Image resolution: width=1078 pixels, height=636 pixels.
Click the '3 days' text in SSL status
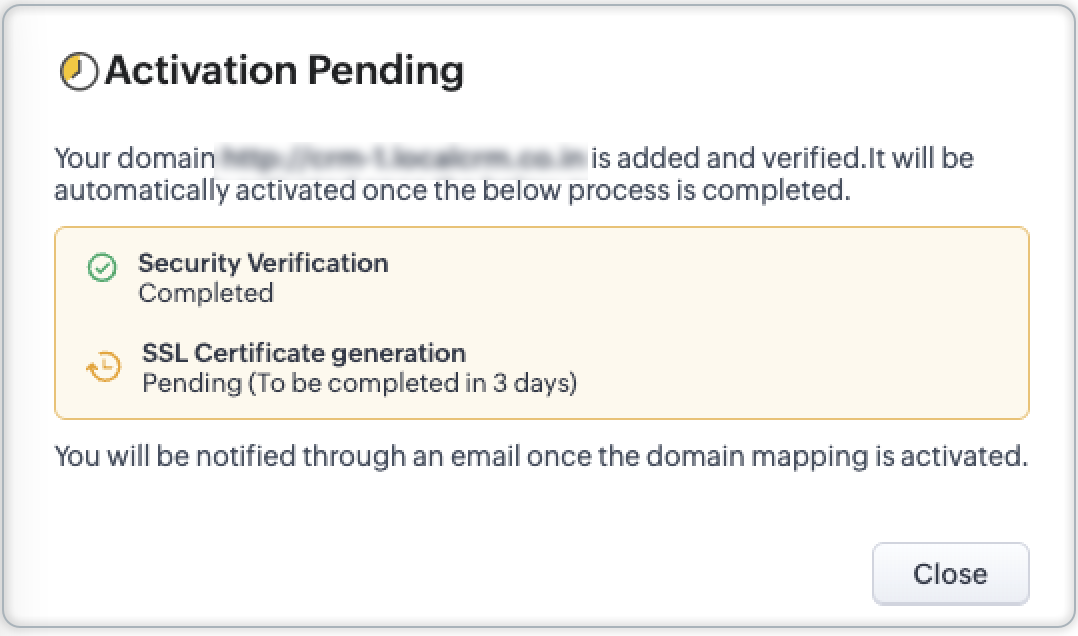coord(535,383)
